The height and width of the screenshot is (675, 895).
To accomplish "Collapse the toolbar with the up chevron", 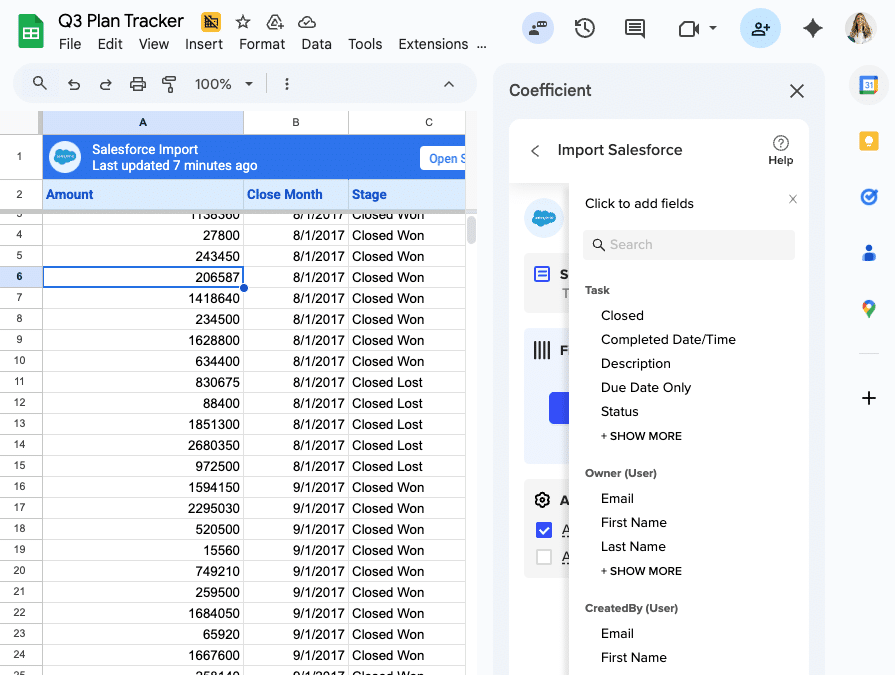I will (x=449, y=84).
